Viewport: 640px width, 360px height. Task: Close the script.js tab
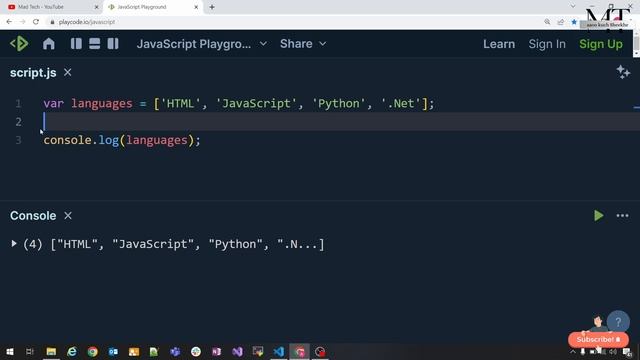(68, 72)
